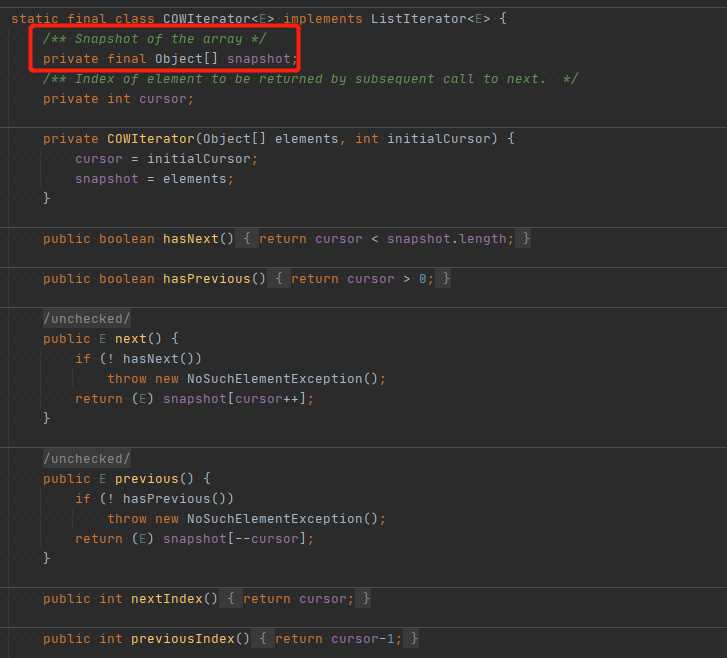The image size is (727, 658).
Task: Click snapshot.length in the hasNext method
Action: pyautogui.click(x=447, y=239)
